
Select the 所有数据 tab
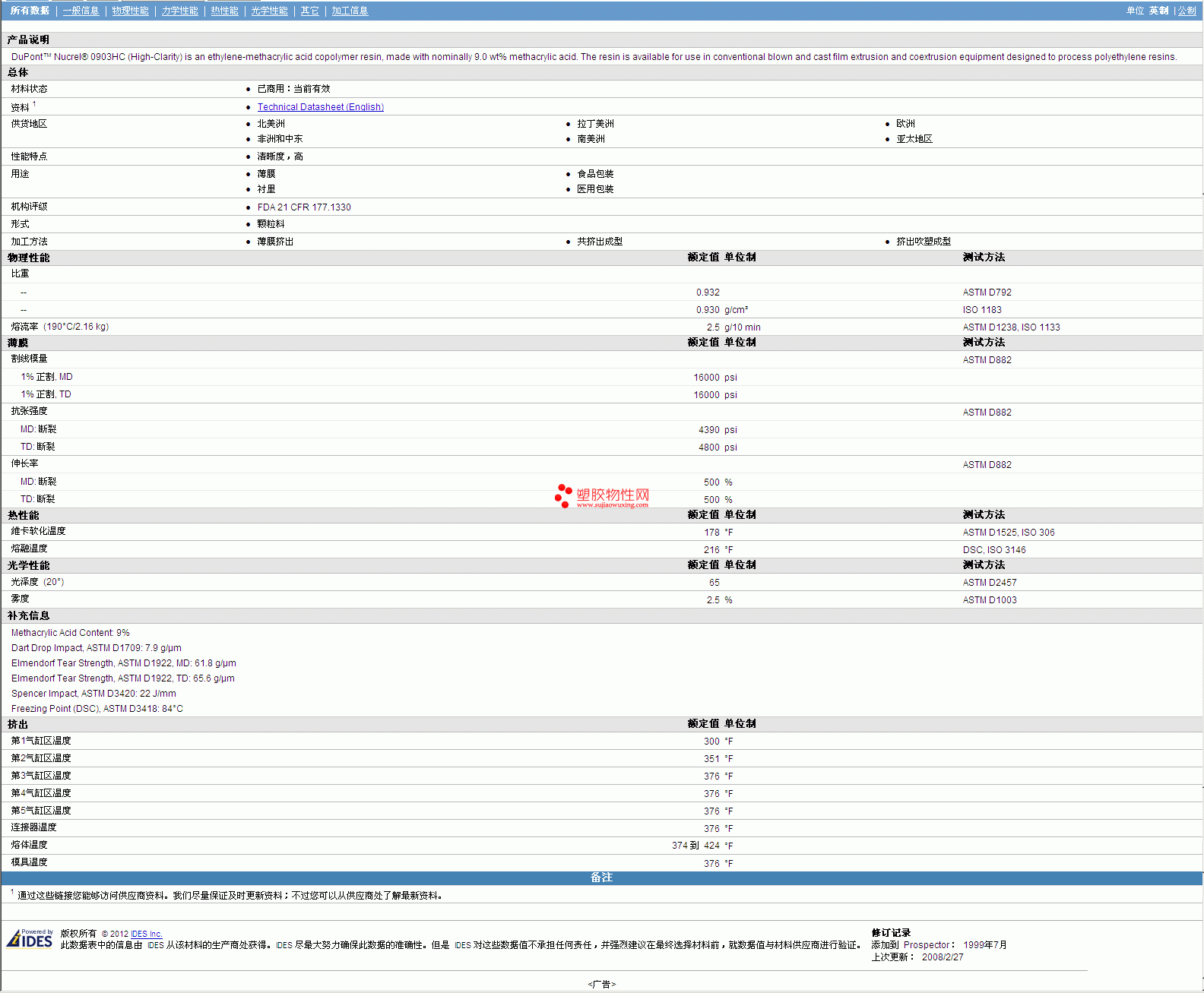pyautogui.click(x=30, y=11)
